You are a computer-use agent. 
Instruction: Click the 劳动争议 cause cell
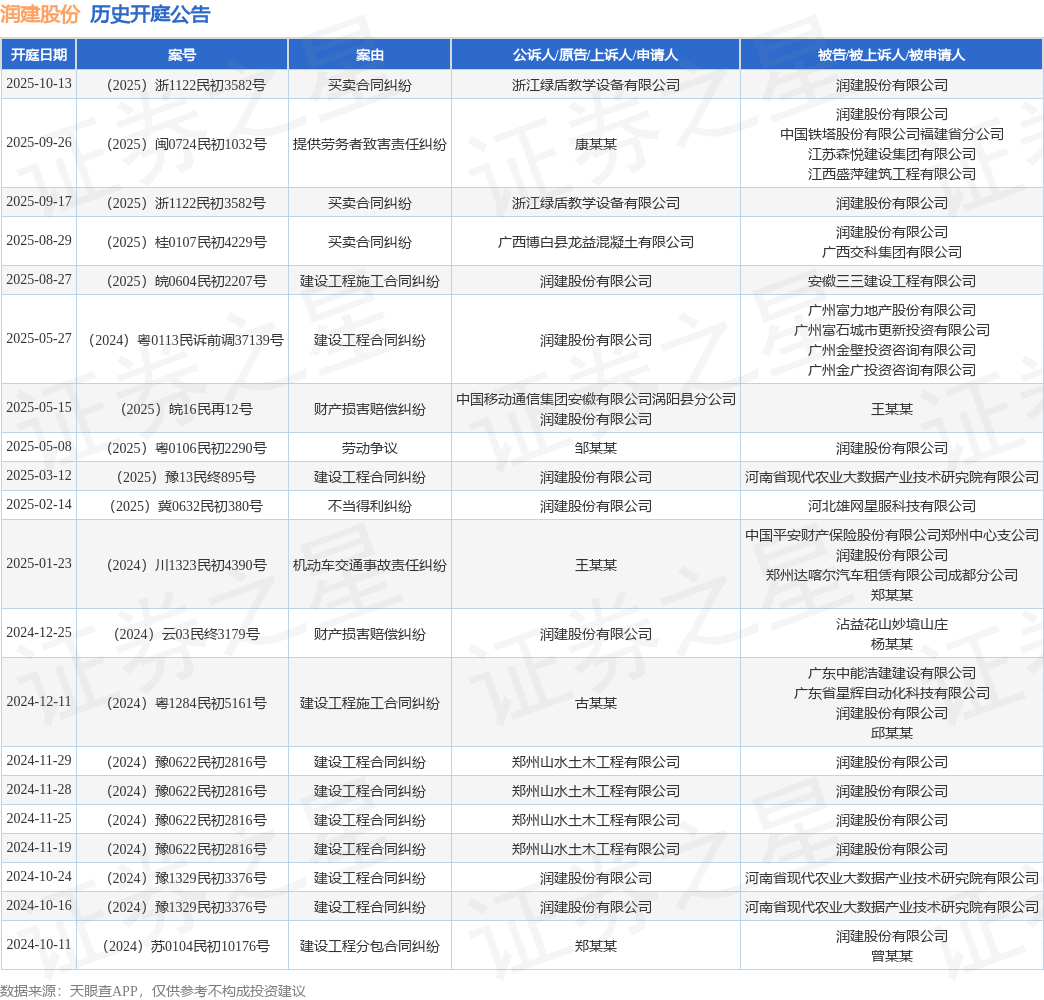click(370, 448)
